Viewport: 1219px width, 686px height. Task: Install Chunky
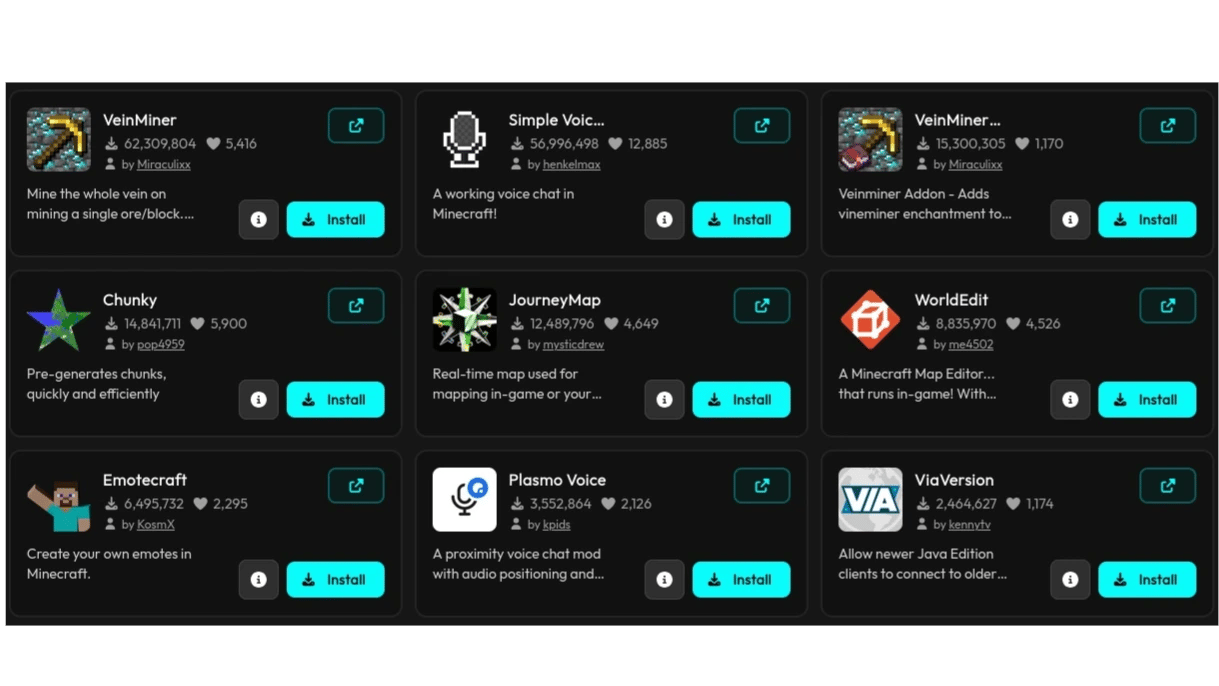coord(336,400)
